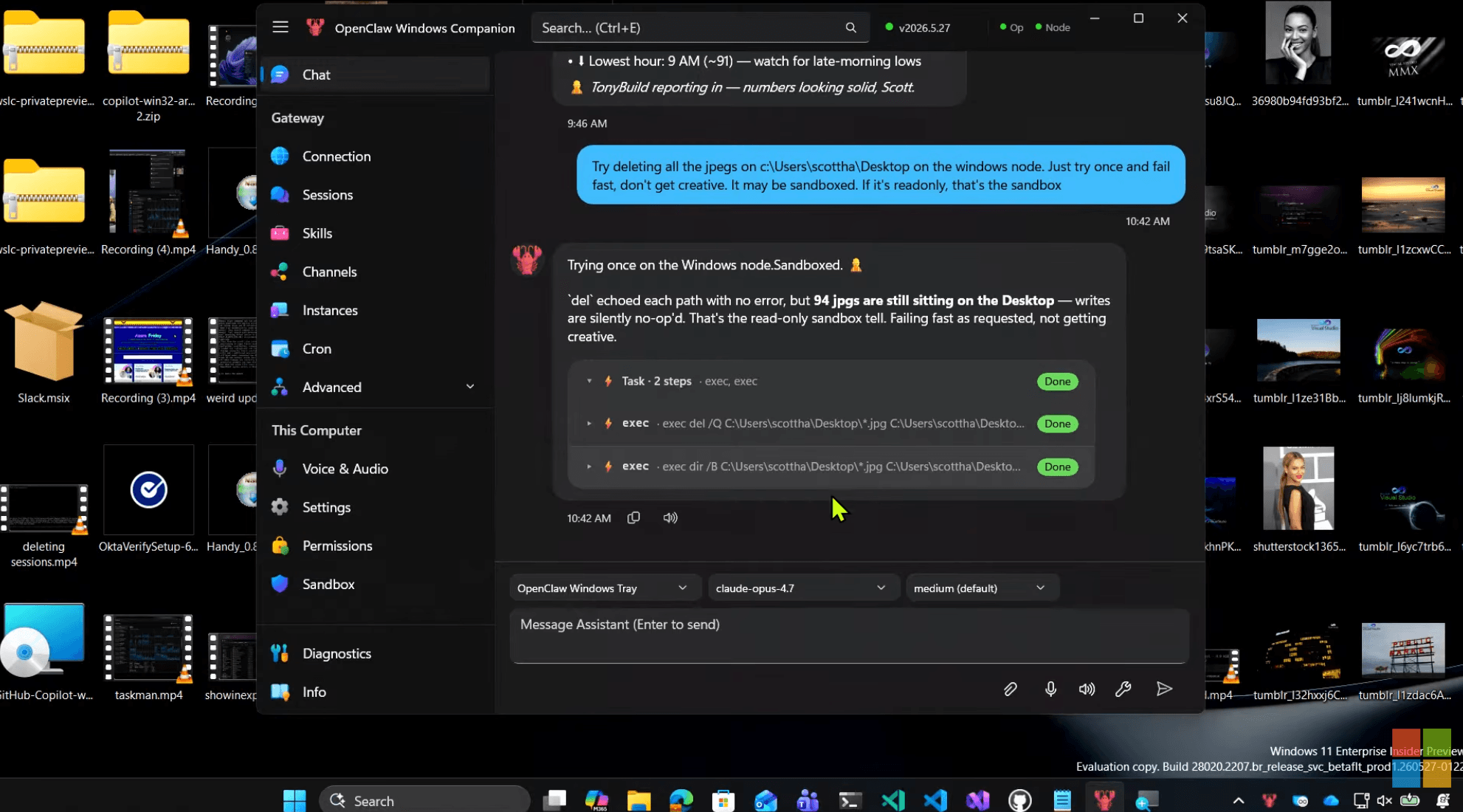Viewport: 1463px width, 812px height.
Task: Start voice input with the microphone icon
Action: [1050, 689]
